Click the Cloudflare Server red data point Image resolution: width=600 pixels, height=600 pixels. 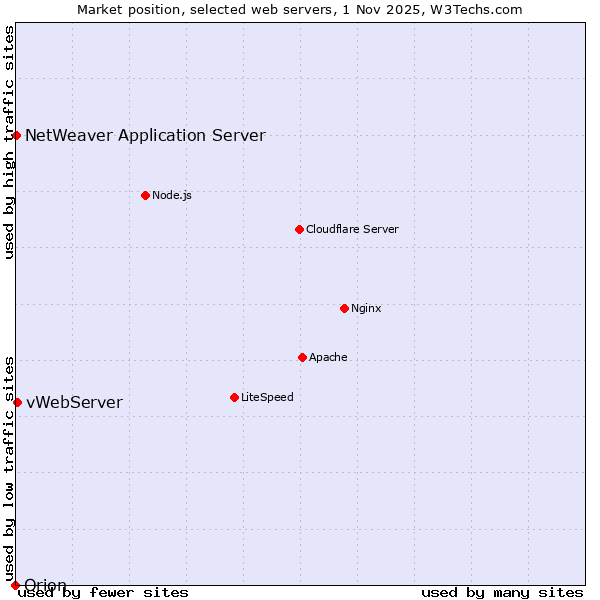tap(299, 229)
